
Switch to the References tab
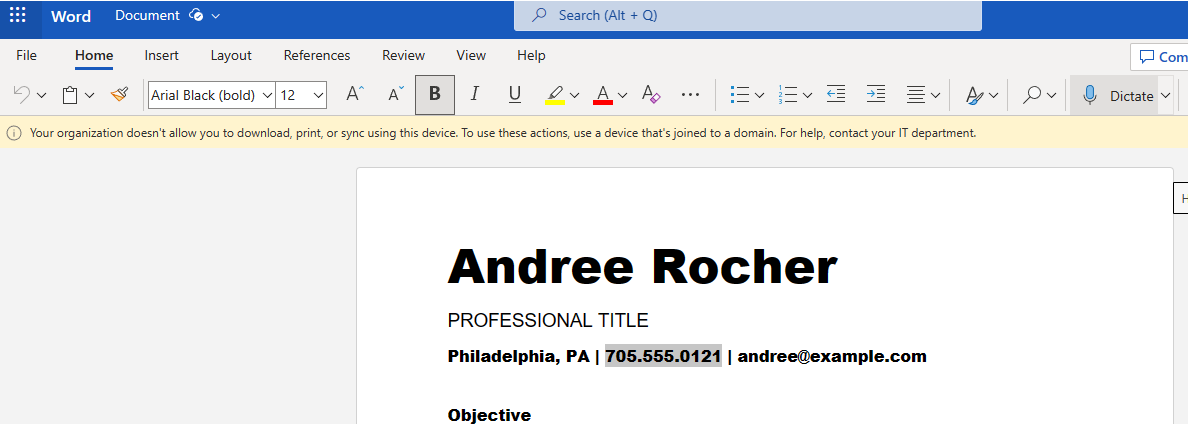coord(317,55)
